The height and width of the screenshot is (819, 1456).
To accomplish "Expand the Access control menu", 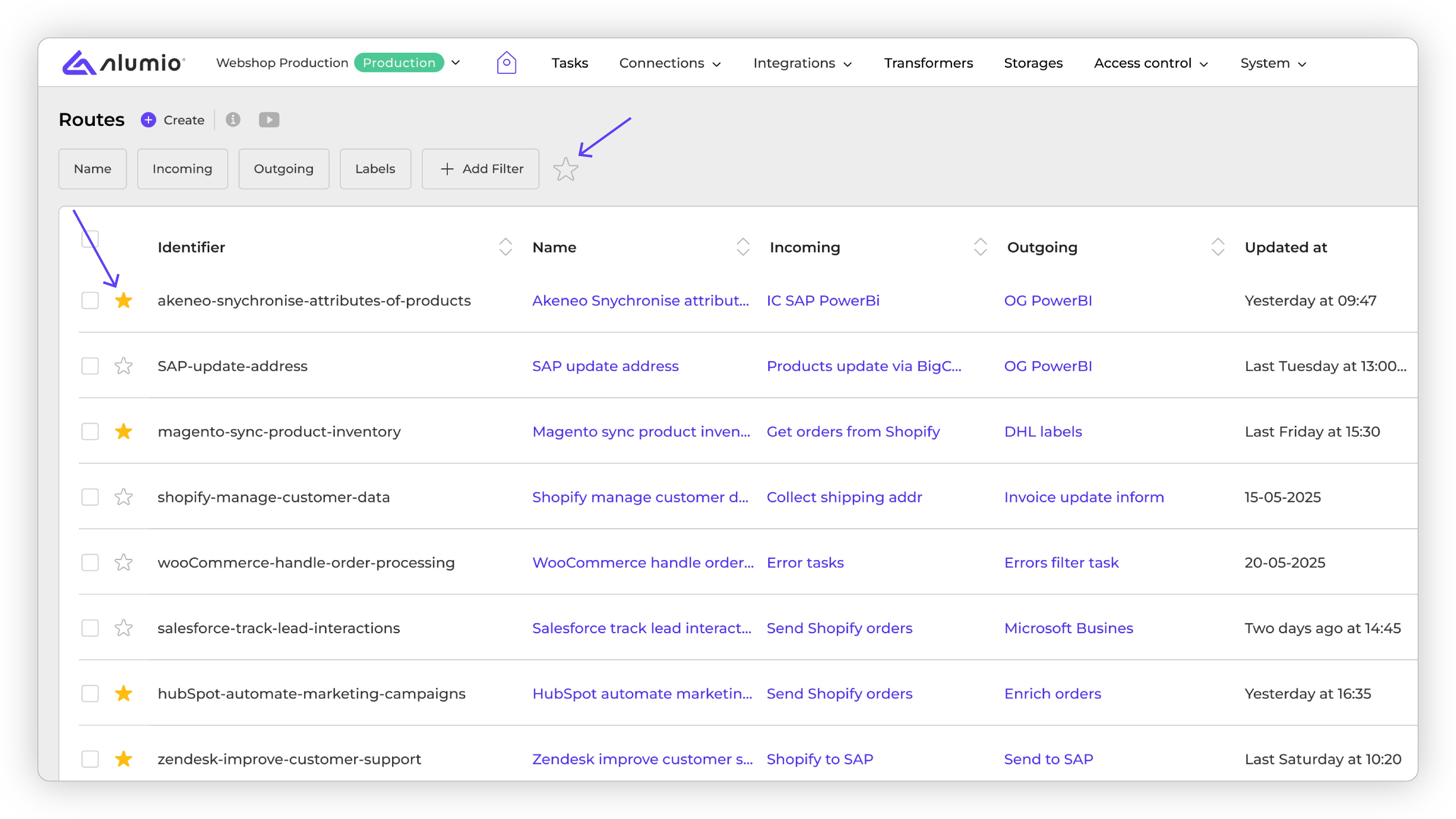I will point(1150,63).
